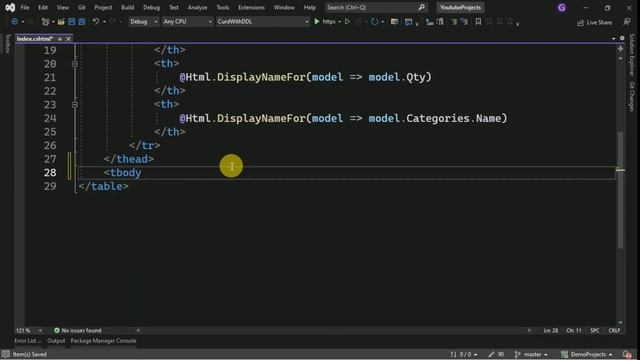The image size is (640, 360).
Task: Open the Extensions menu
Action: click(251, 7)
